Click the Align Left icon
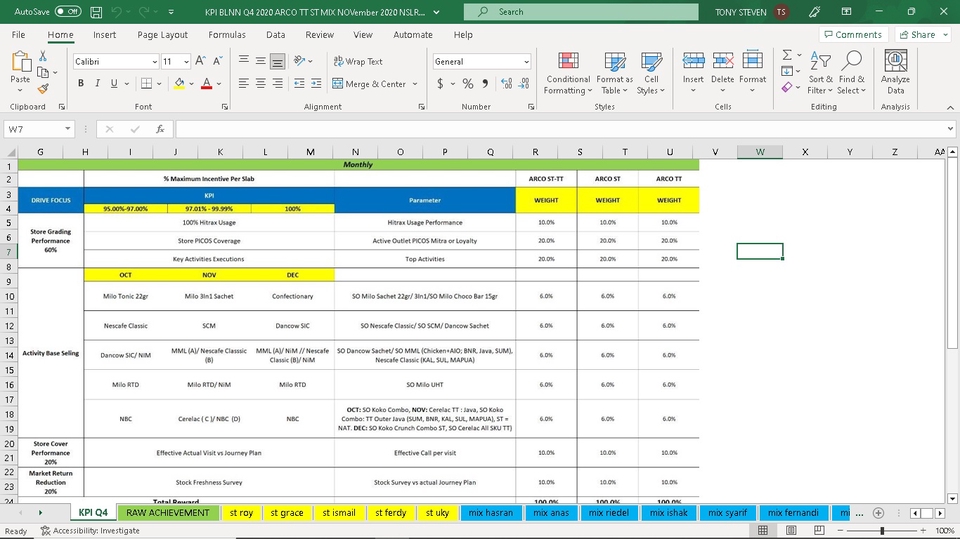This screenshot has height=539, width=960. [244, 83]
